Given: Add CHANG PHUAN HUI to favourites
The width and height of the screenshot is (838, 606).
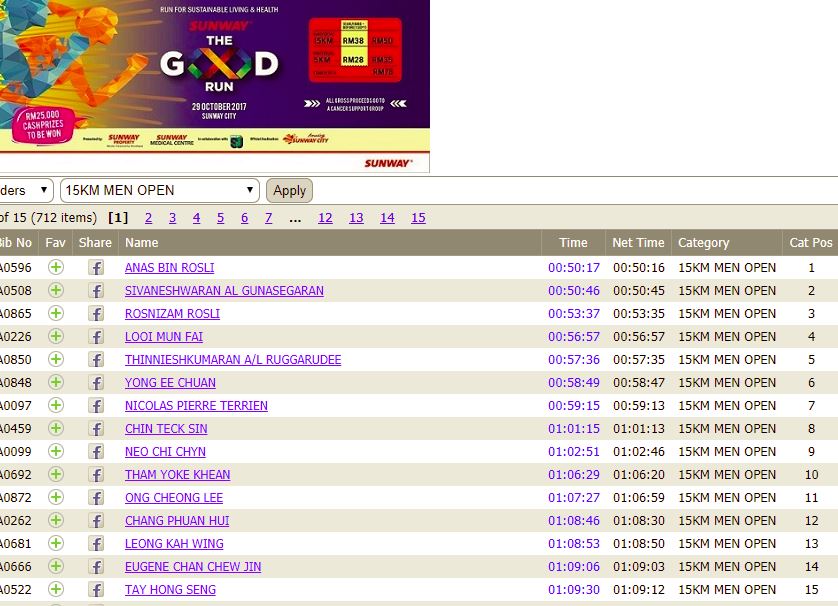Looking at the screenshot, I should [56, 520].
